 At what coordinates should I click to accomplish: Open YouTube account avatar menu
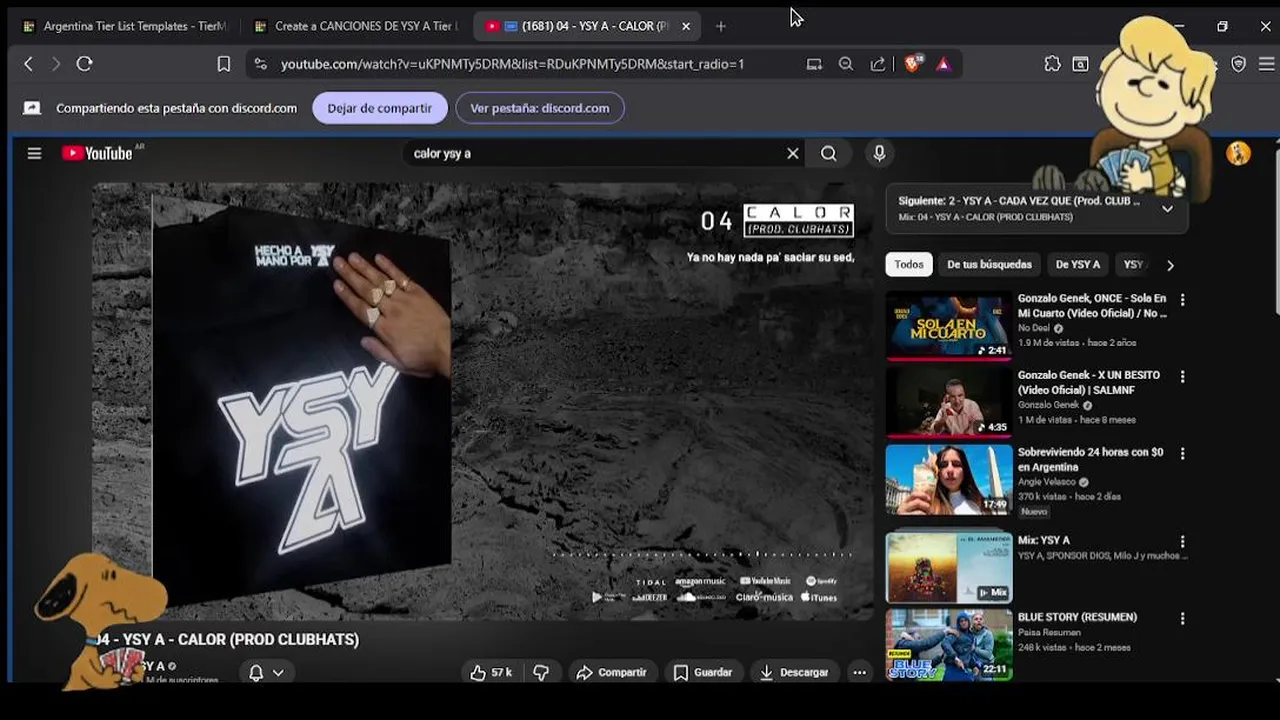coord(1238,153)
